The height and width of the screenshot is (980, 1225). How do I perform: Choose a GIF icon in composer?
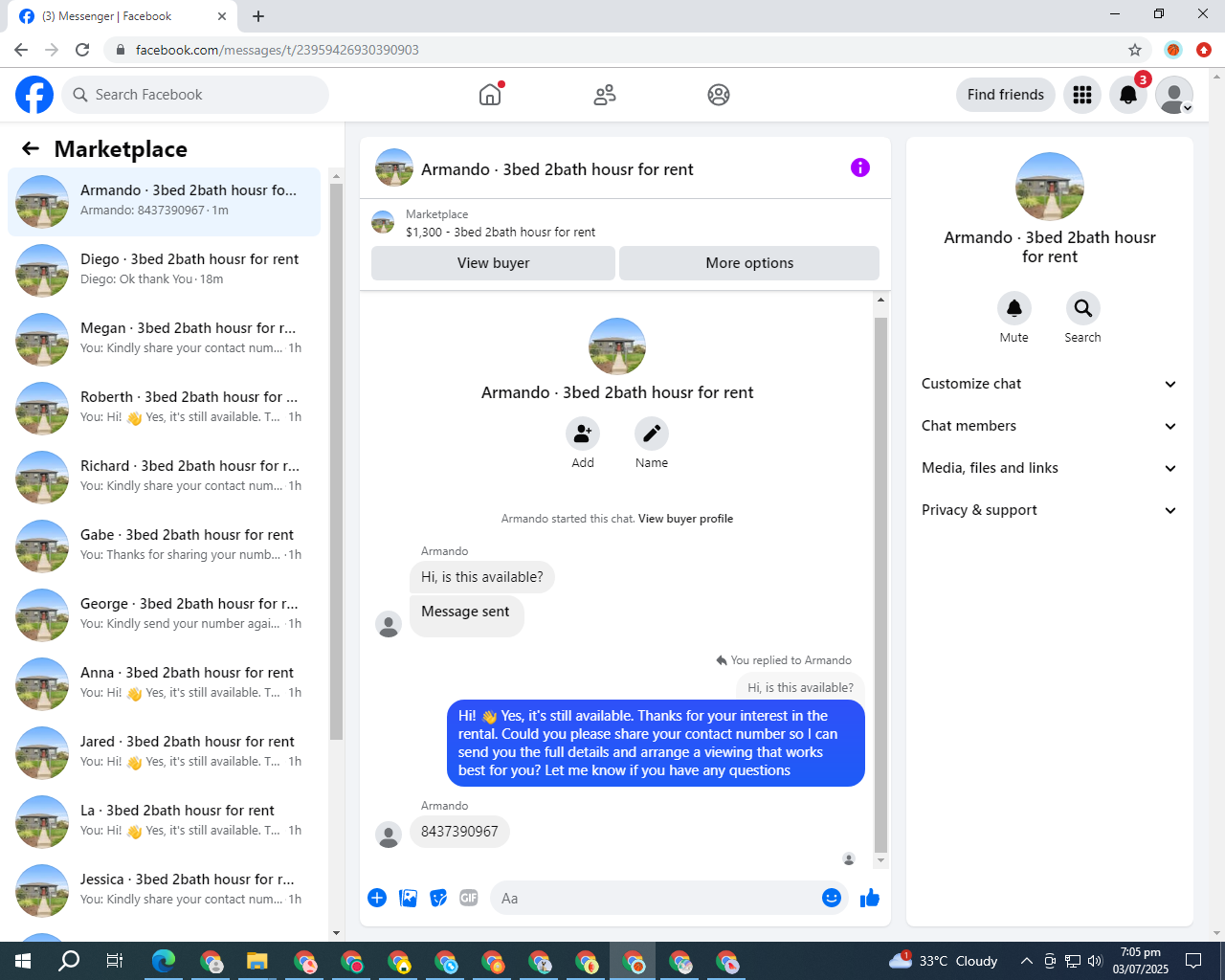[x=469, y=898]
